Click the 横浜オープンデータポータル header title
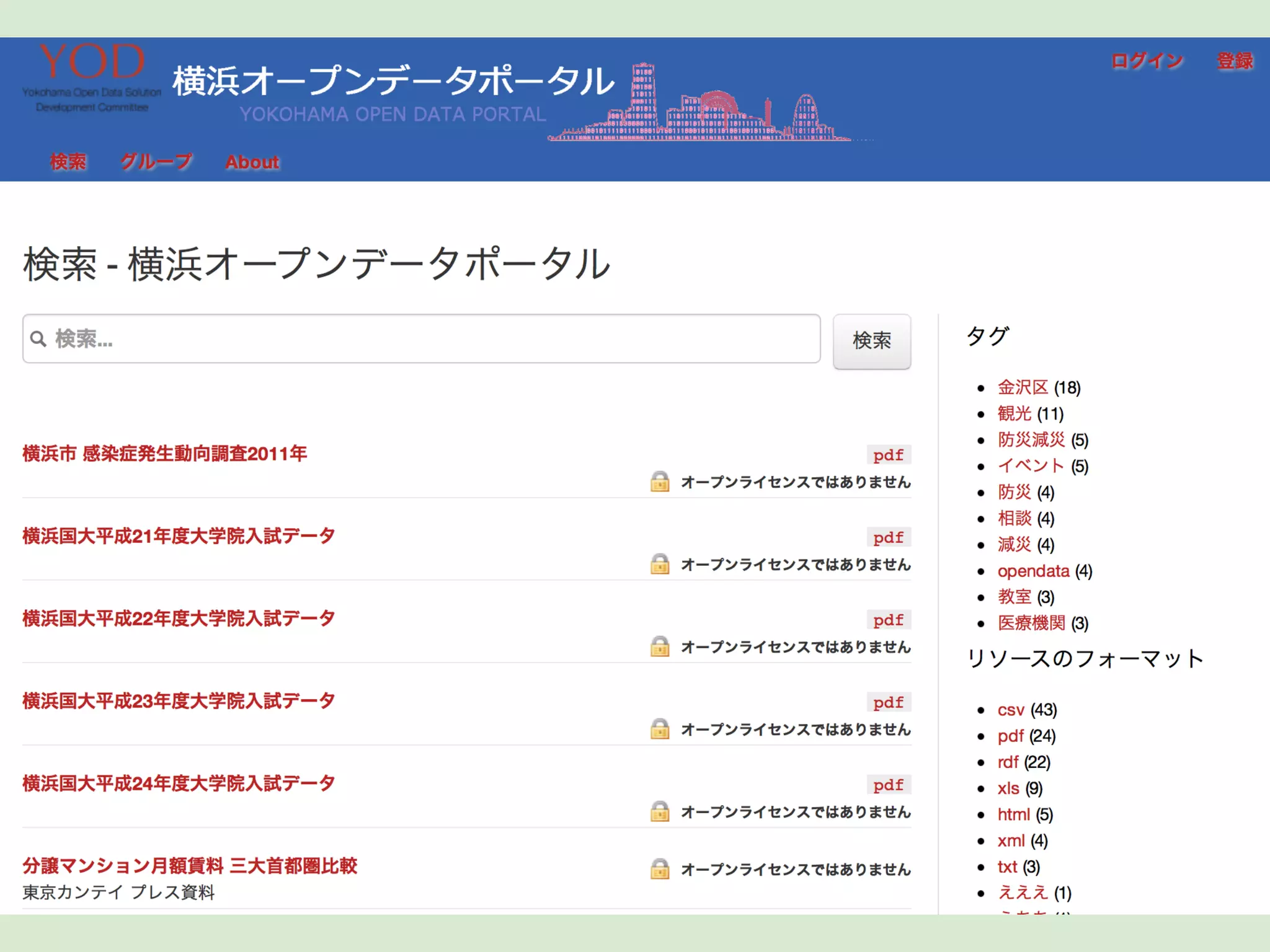The height and width of the screenshot is (952, 1270). pyautogui.click(x=393, y=81)
